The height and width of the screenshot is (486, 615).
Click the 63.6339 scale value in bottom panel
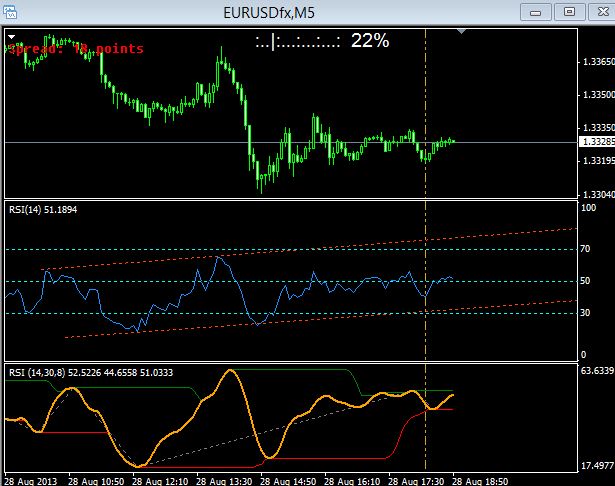597,371
